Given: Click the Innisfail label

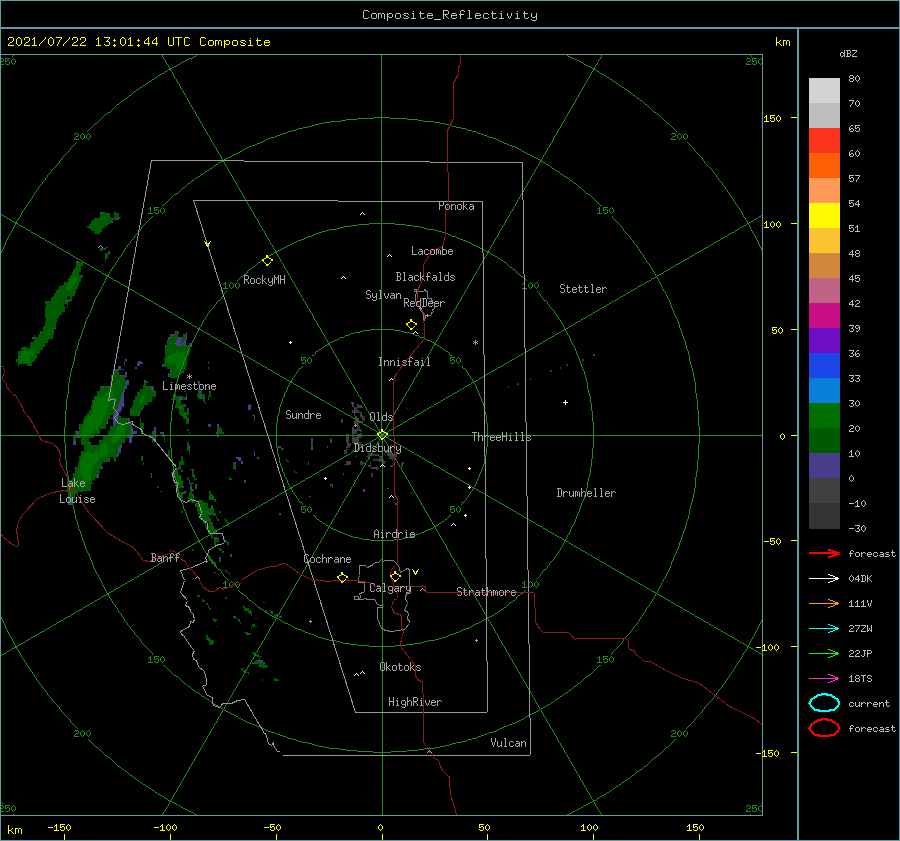Looking at the screenshot, I should coord(404,362).
